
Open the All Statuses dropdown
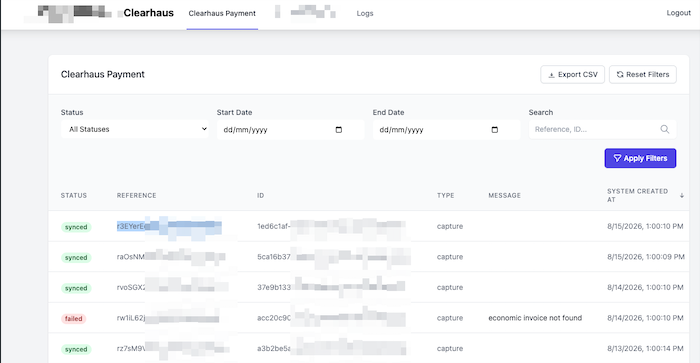[x=135, y=129]
